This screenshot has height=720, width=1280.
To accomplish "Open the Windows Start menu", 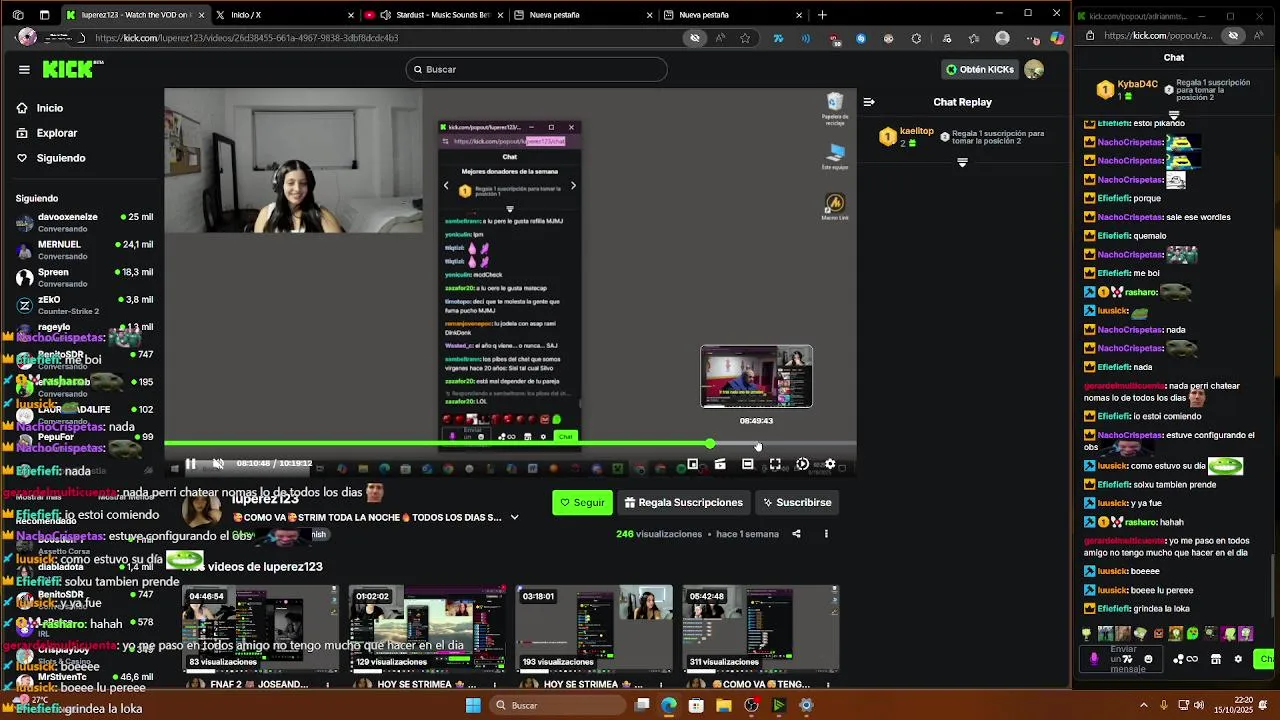I will (473, 705).
